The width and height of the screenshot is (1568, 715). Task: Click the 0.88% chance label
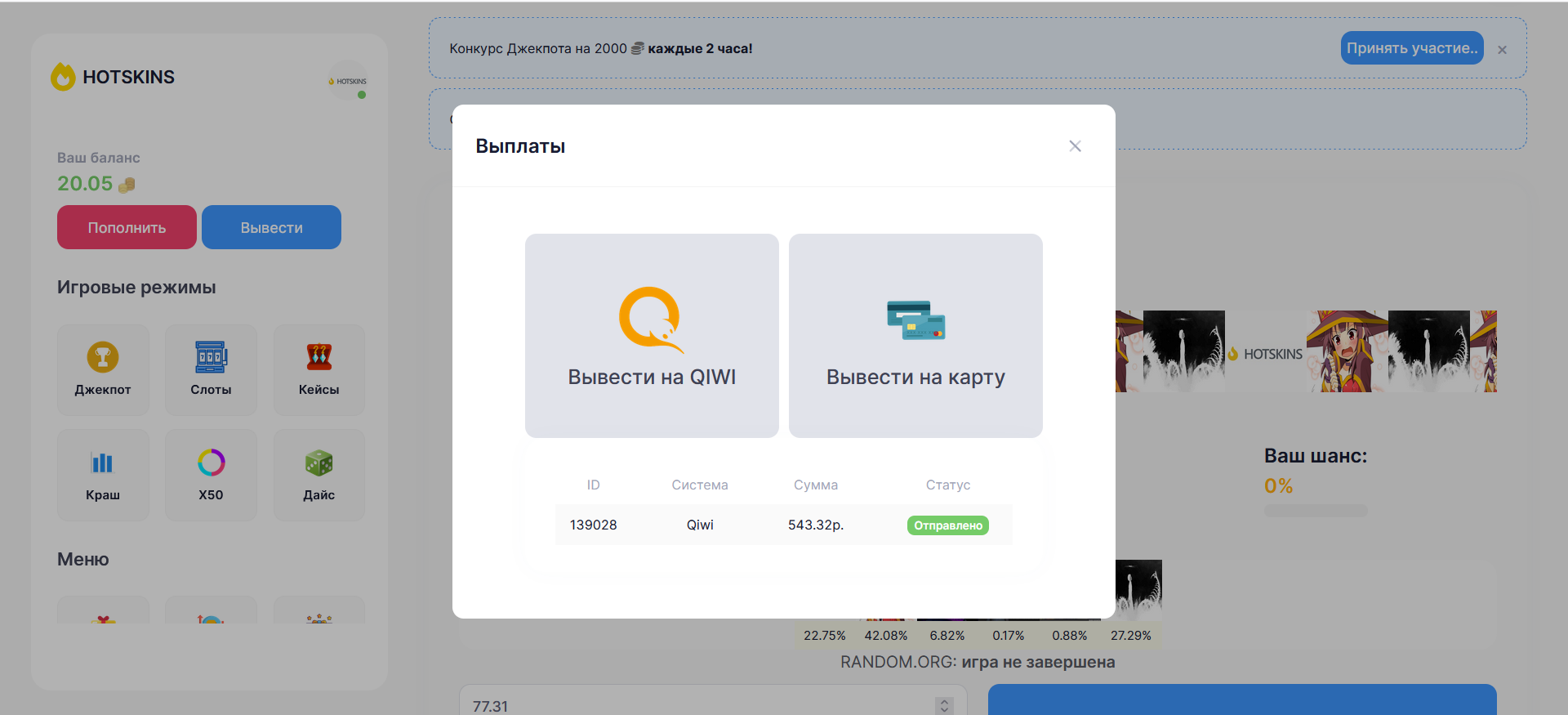coord(1070,635)
